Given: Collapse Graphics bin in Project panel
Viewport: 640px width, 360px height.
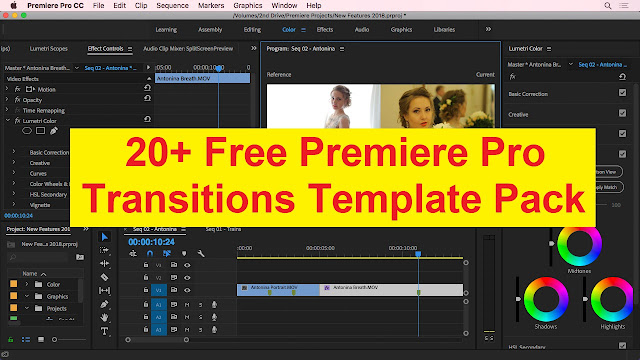Looking at the screenshot, I should coord(27,296).
